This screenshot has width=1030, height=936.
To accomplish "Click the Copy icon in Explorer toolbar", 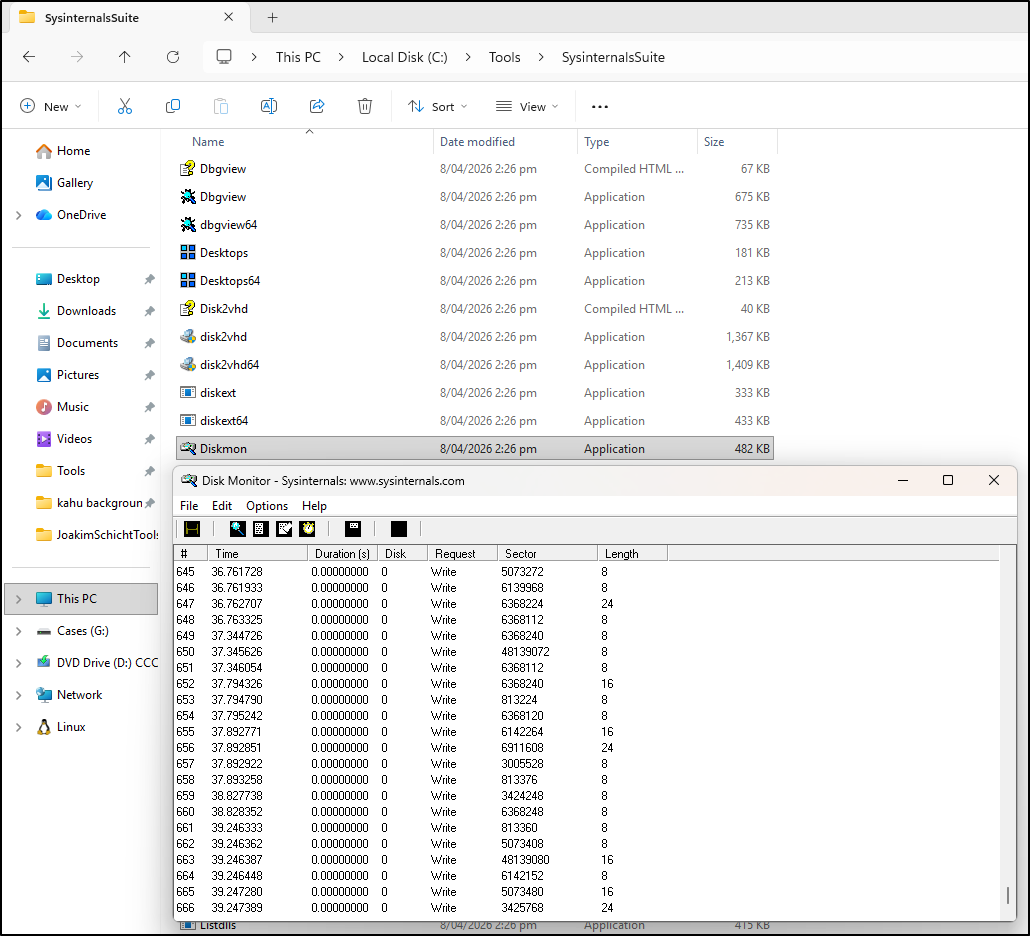I will click(x=173, y=106).
